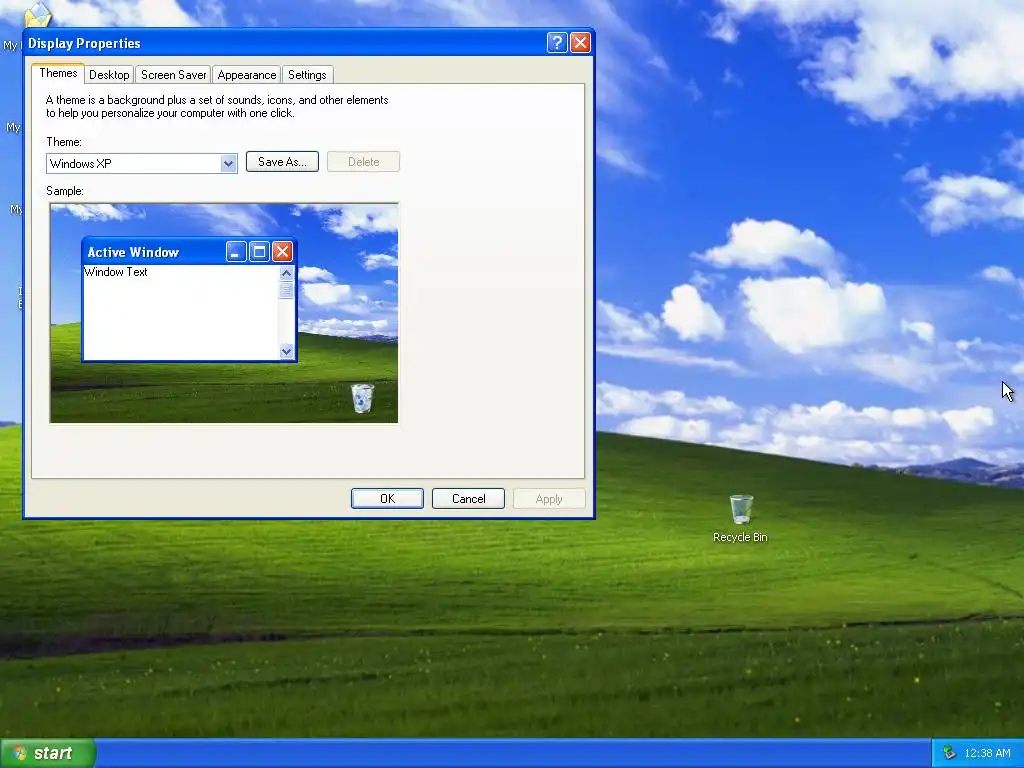Click the help question mark button
This screenshot has height=768, width=1024.
556,43
